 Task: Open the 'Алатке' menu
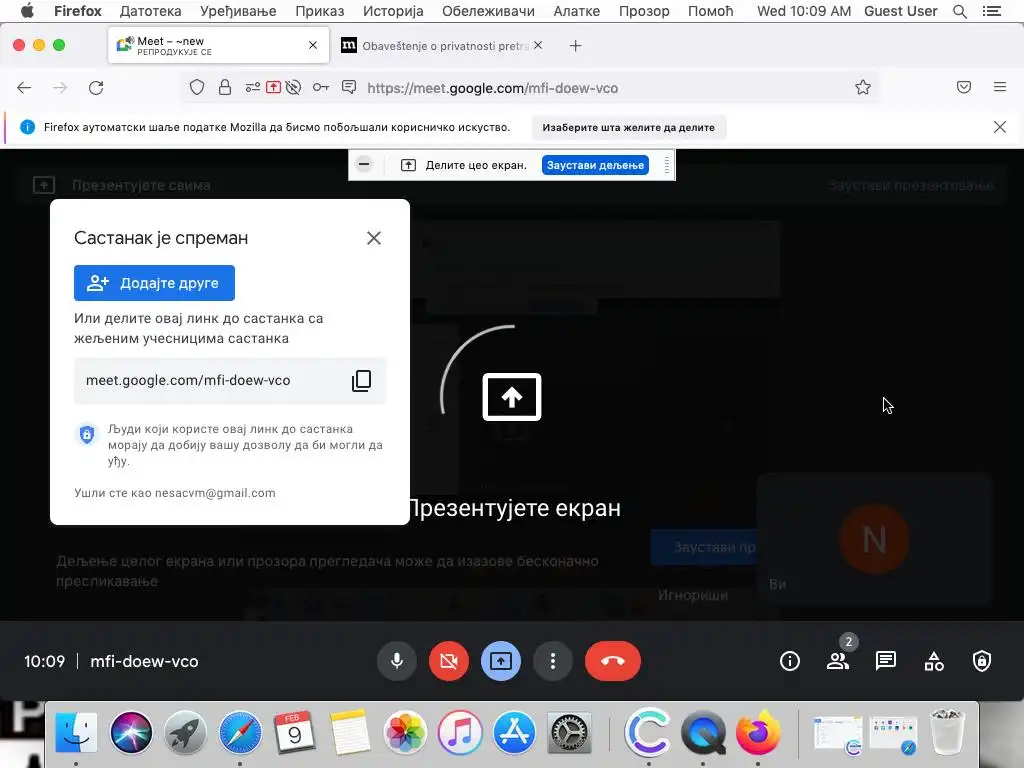(577, 11)
